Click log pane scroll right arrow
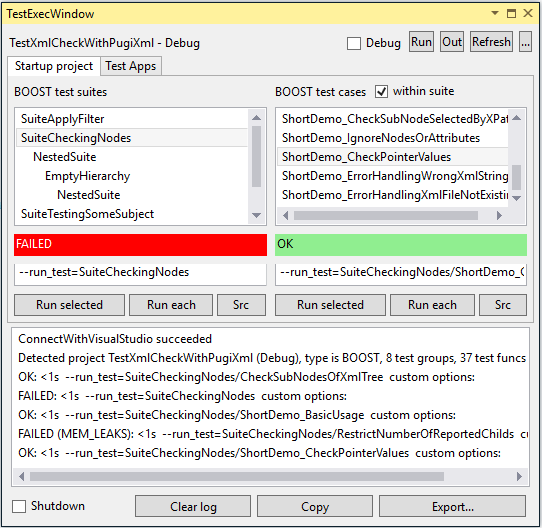The width and height of the screenshot is (542, 528). click(519, 476)
